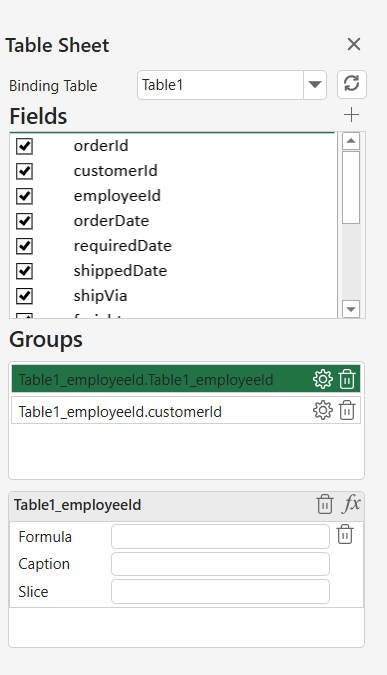387x675 pixels.
Task: Select the orderId field label
Action: (x=101, y=146)
